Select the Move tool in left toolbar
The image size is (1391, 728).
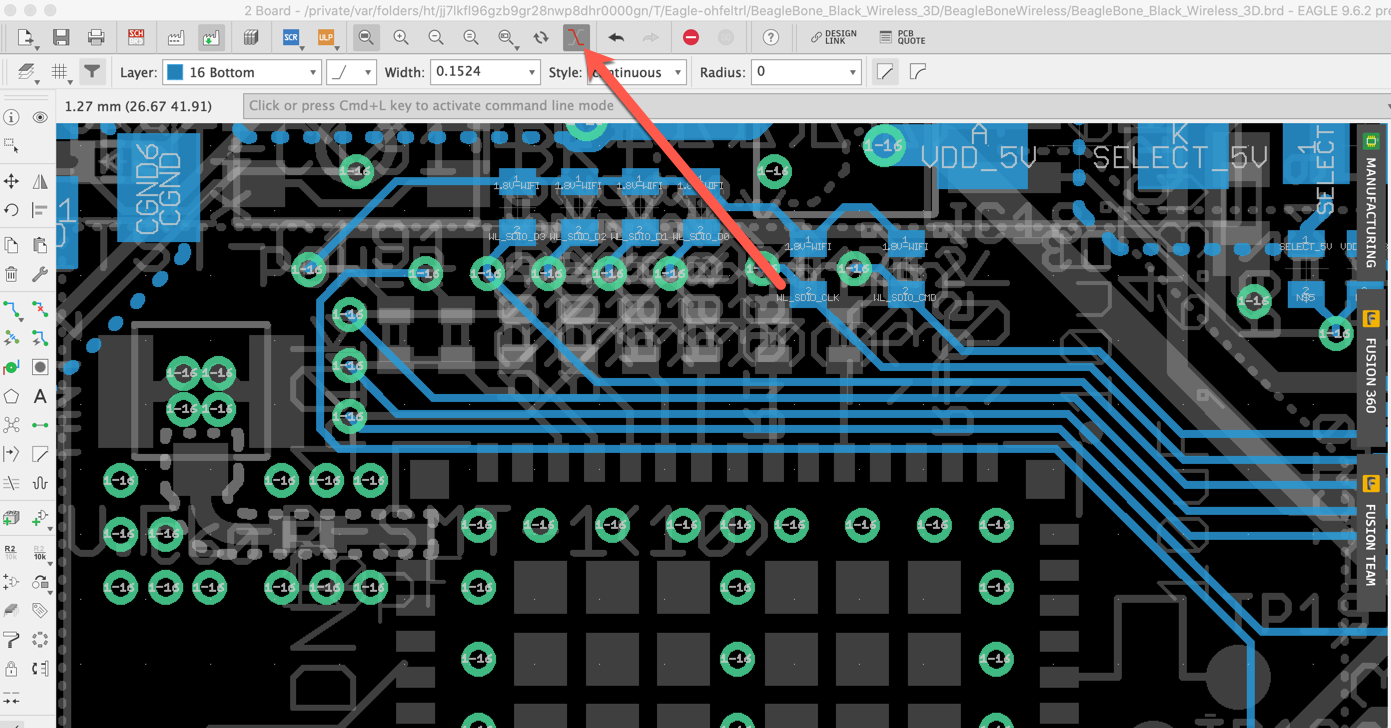(10, 181)
